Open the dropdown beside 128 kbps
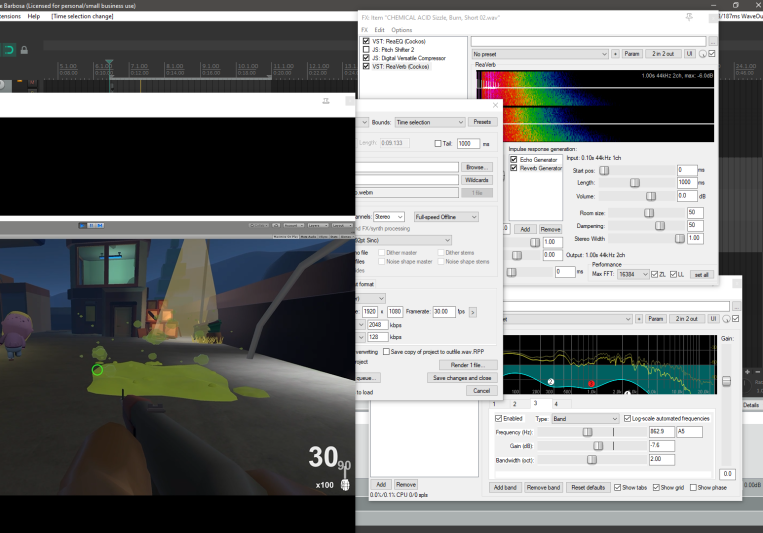 tap(361, 337)
